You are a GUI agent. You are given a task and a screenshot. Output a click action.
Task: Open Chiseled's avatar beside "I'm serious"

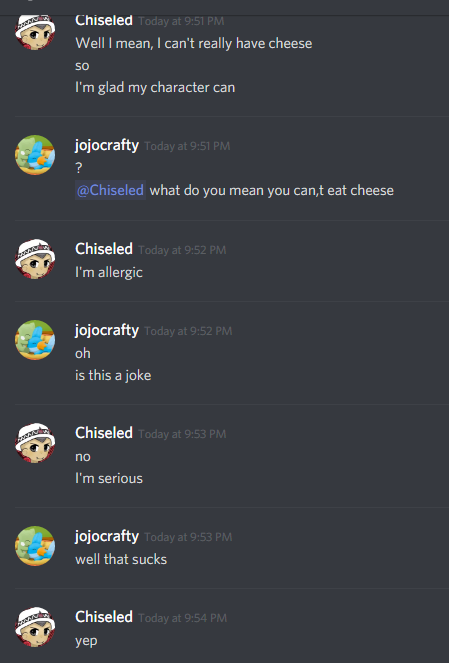tap(35, 443)
